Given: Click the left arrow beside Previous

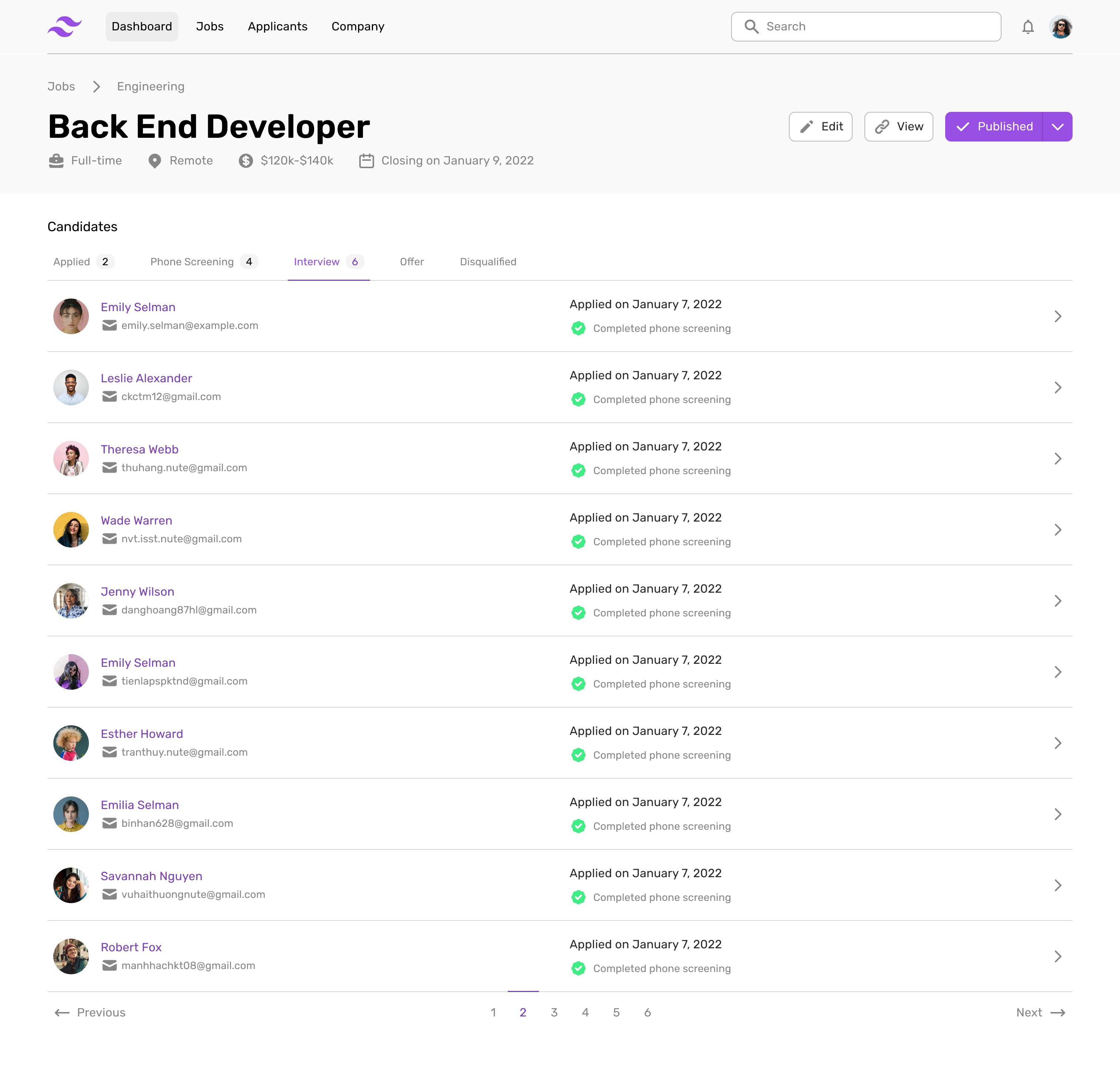Looking at the screenshot, I should [62, 1013].
